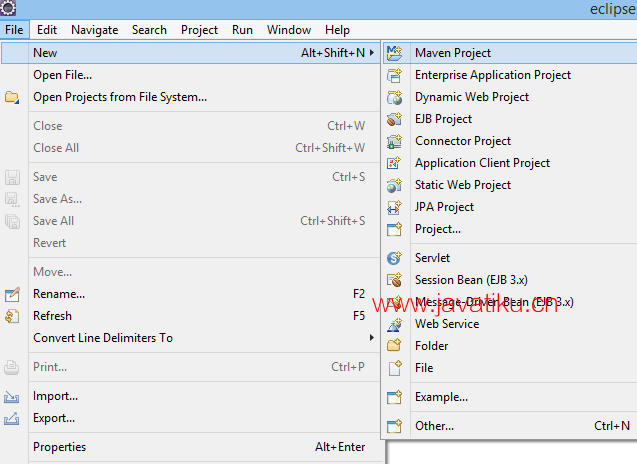
Task: Select File entry in New submenu
Action: click(x=510, y=368)
